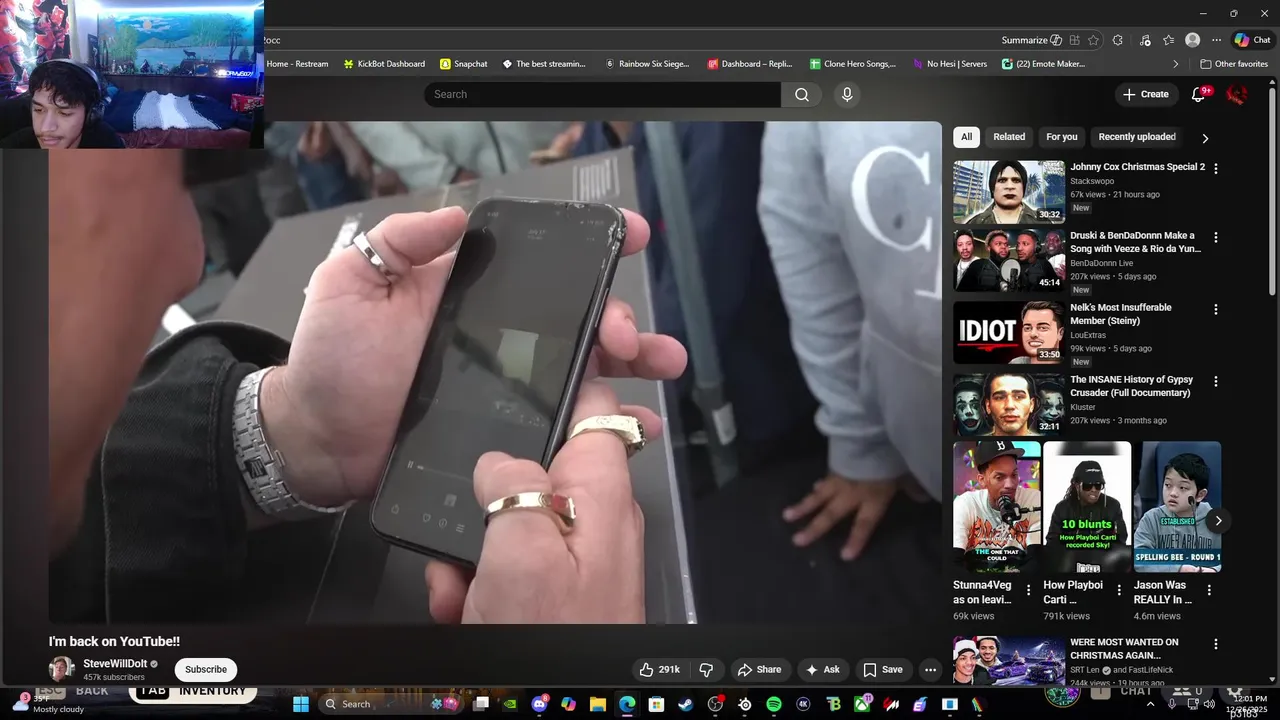Click the Create button on YouTube

tap(1146, 94)
